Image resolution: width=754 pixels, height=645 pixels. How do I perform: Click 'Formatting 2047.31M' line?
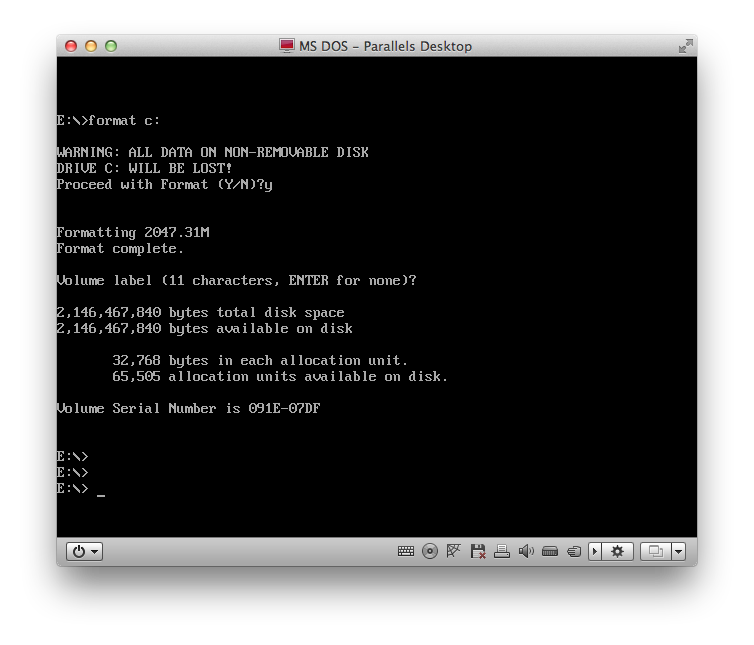pos(133,232)
